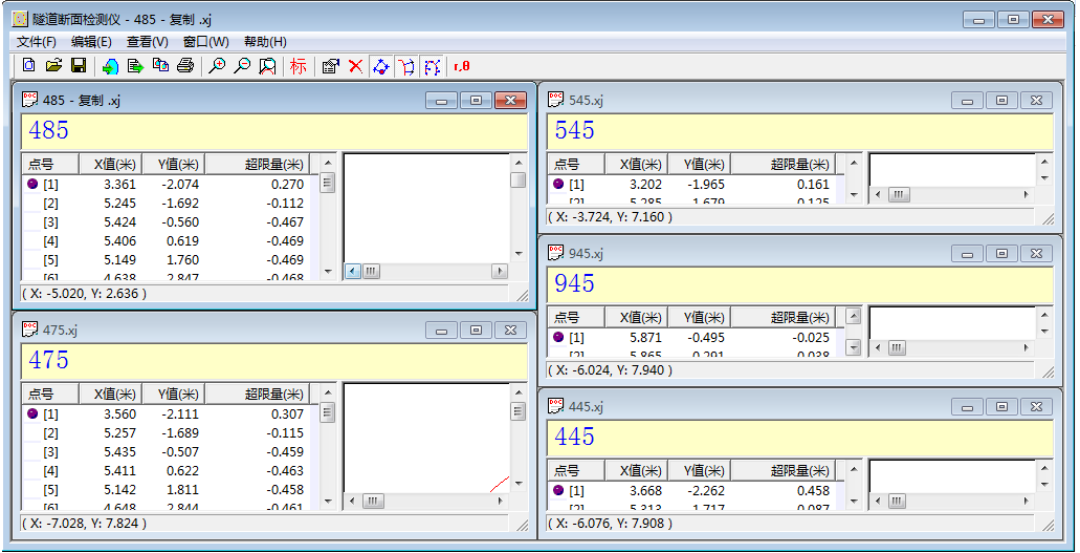Click the red X delete icon
This screenshot has height=553, width=1080.
pyautogui.click(x=355, y=66)
